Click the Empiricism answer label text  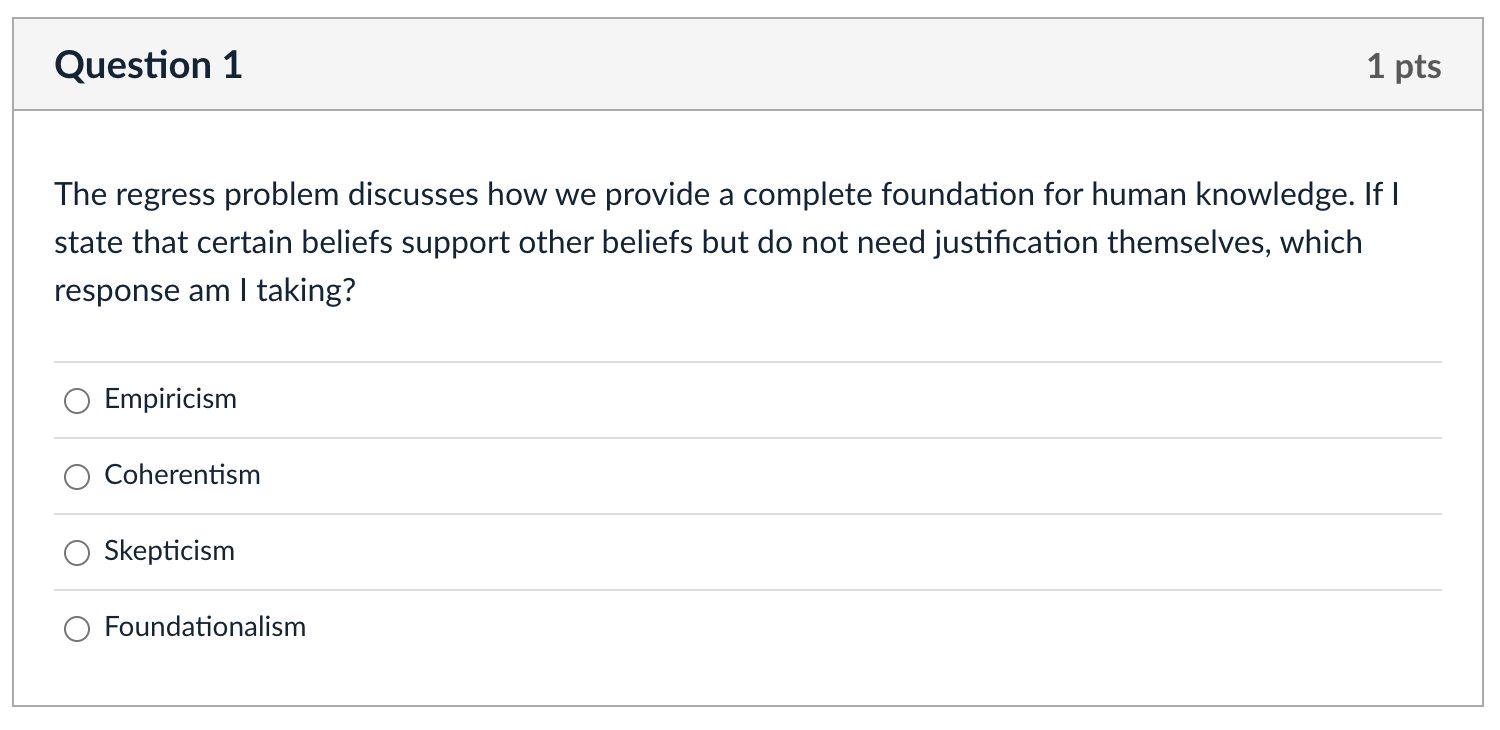171,399
